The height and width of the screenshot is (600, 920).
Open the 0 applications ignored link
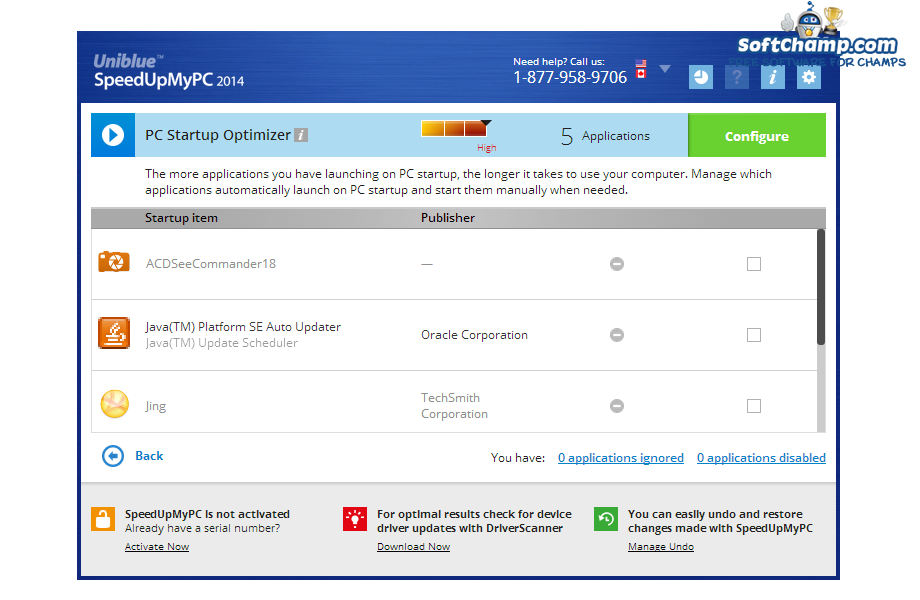pos(621,457)
